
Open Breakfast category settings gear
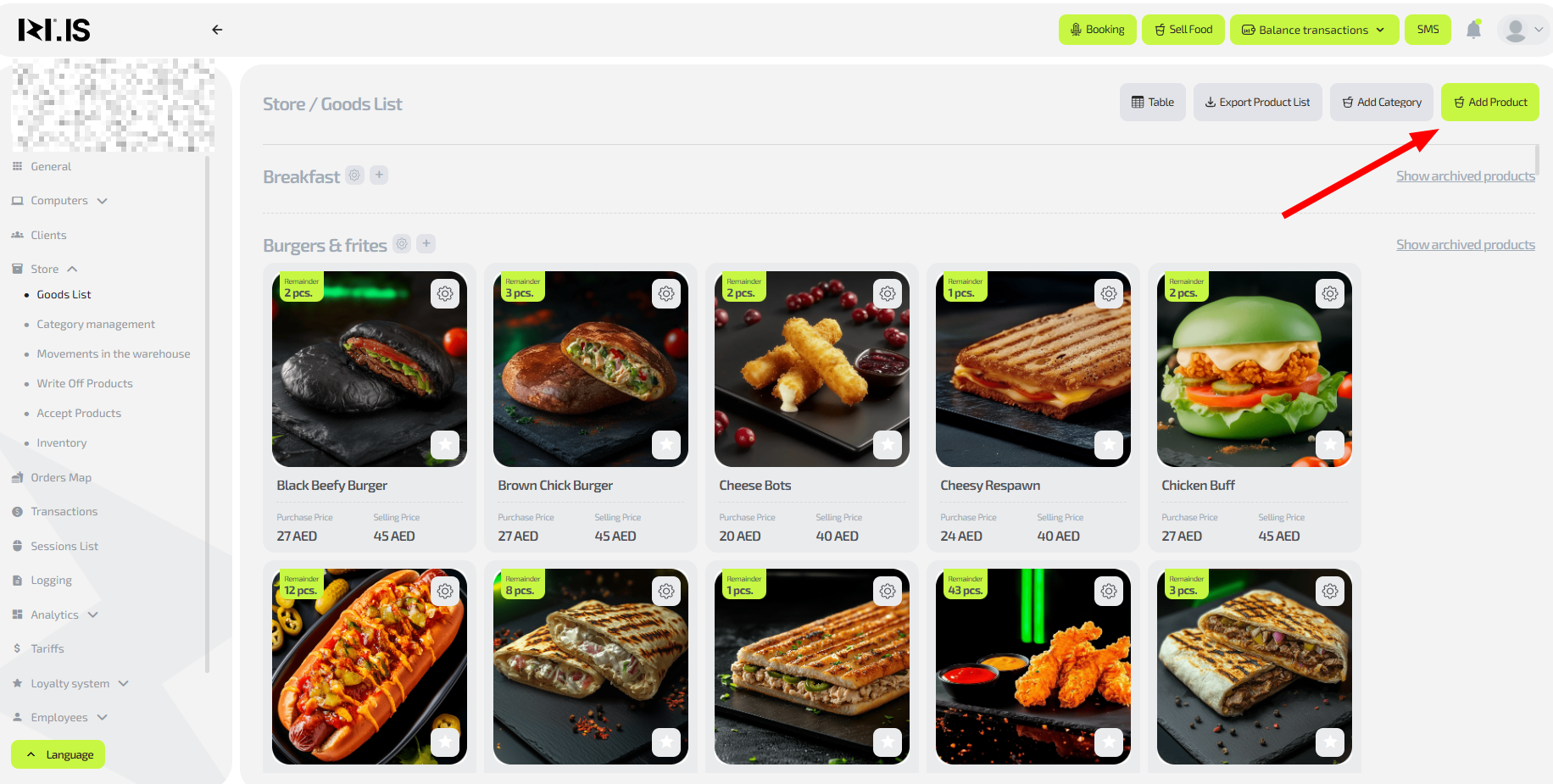[354, 175]
